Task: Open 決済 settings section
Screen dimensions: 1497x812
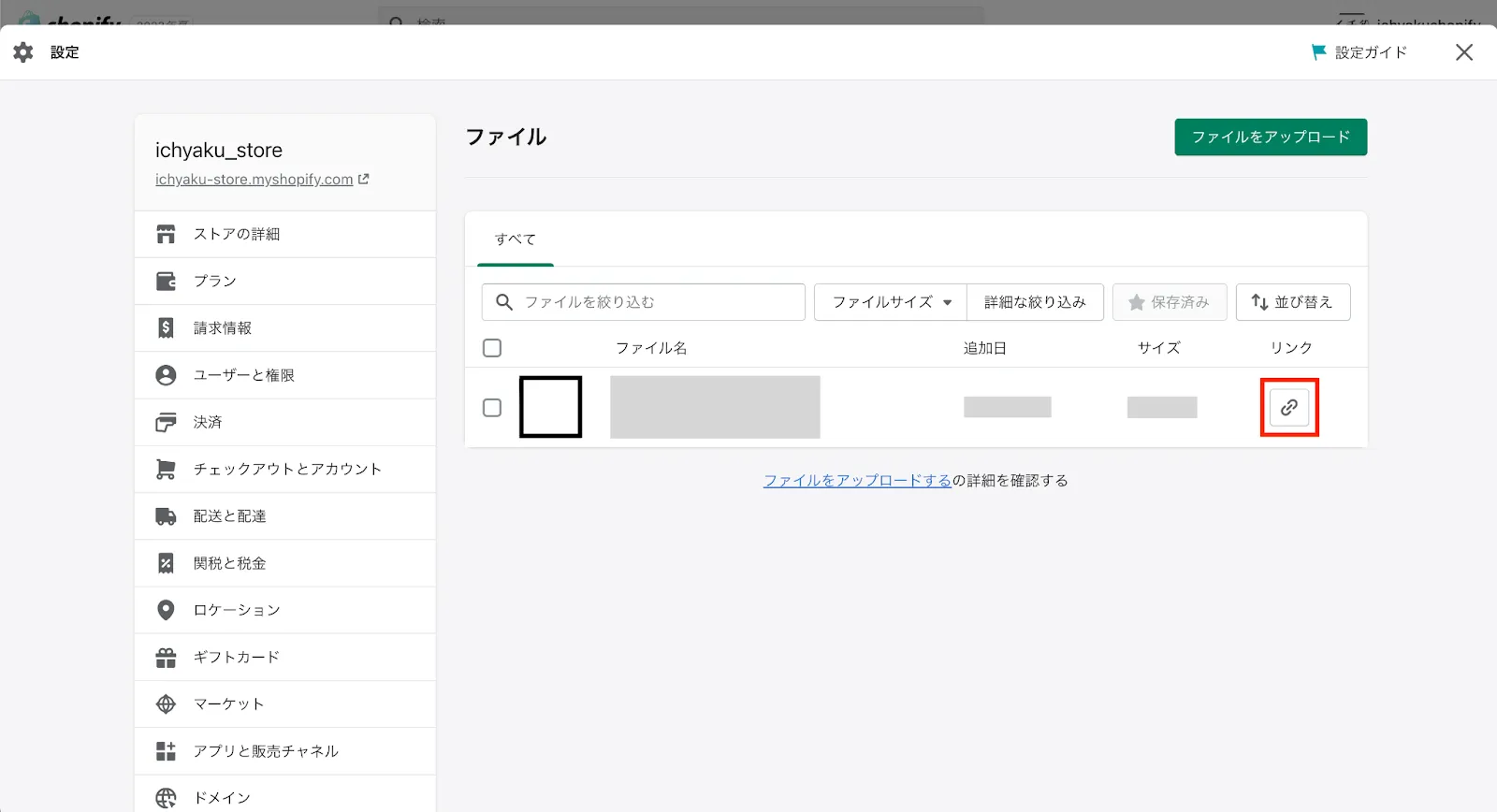Action: click(285, 422)
